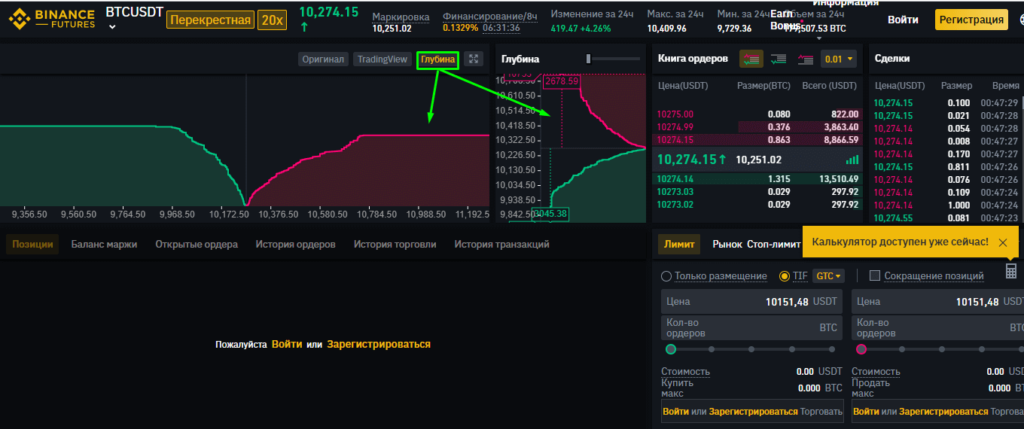Image resolution: width=1024 pixels, height=429 pixels.
Task: Switch chart to TradingView view
Action: point(381,59)
